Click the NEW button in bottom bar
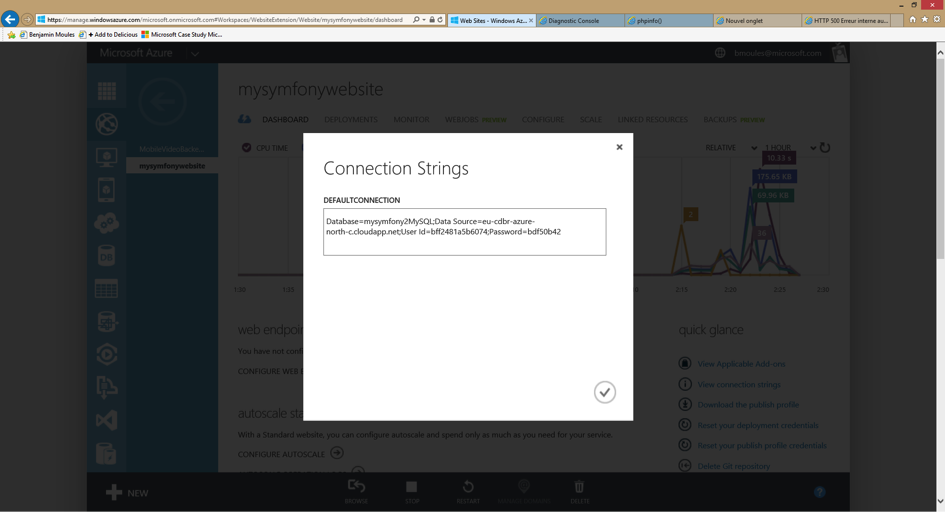The width and height of the screenshot is (945, 512). tap(127, 493)
